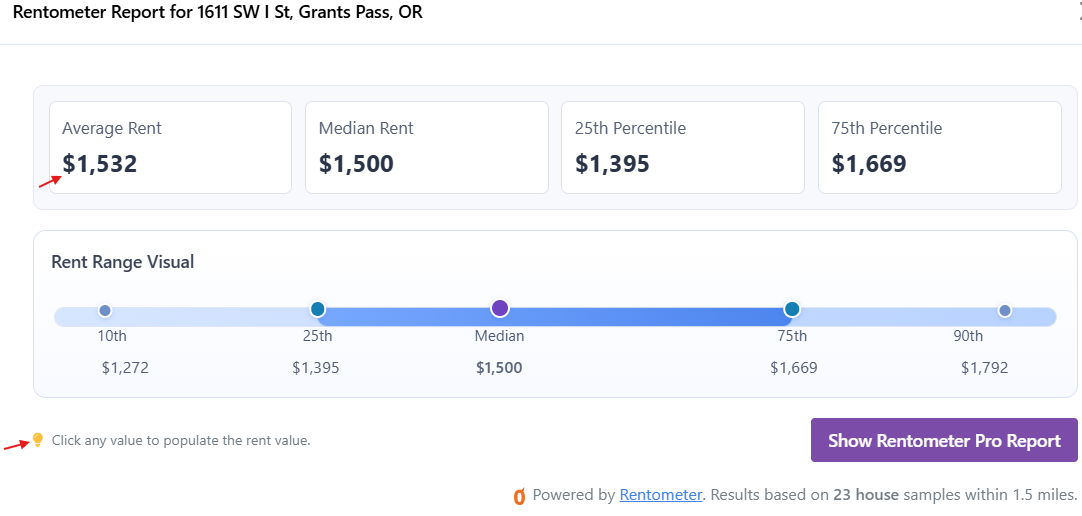Select the 25th percentile dot marker
Screen dimensions: 1082x516
317,308
